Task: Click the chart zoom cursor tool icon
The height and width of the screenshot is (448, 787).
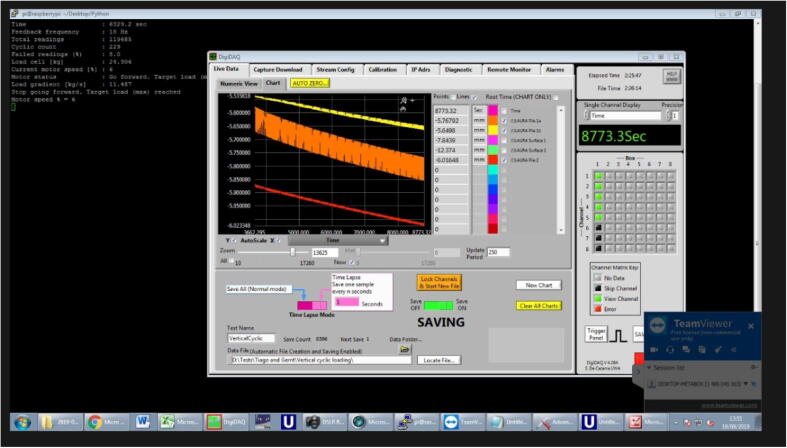Action: point(405,101)
